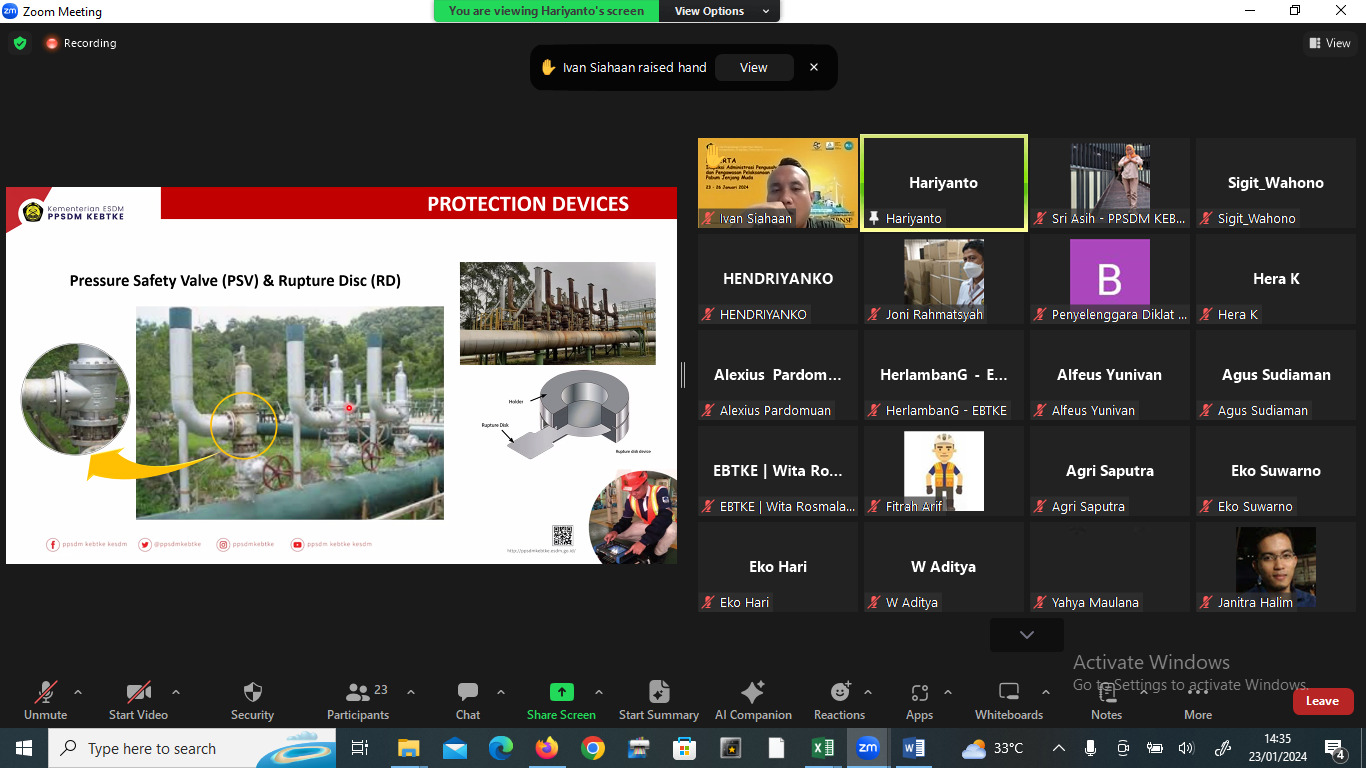Open Mail app from the taskbar

coord(454,748)
